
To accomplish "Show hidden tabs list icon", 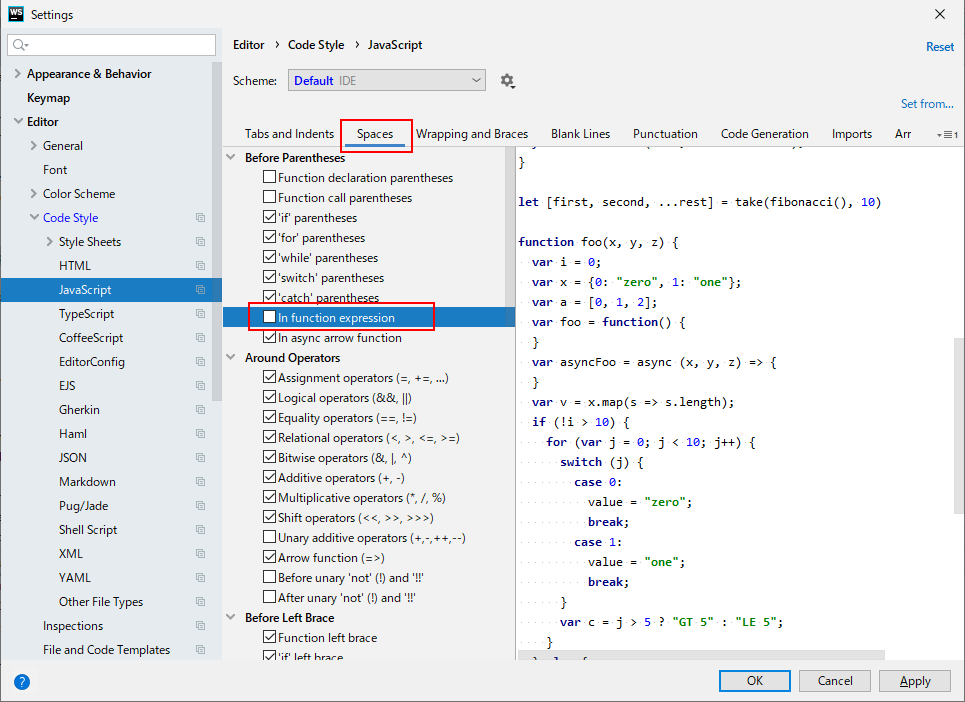I will point(947,135).
